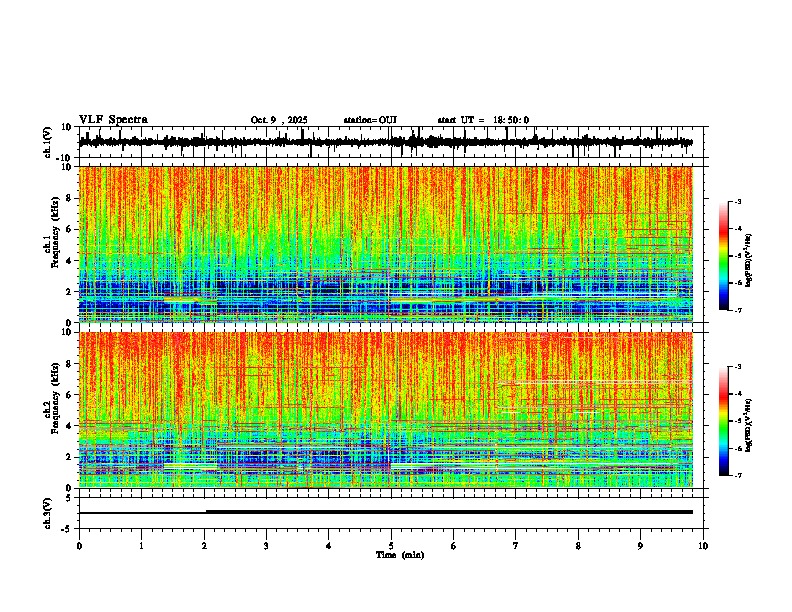Viewport: 792px width, 612px height.
Task: Click the "ch.3(V)" axis label
Action: [x=48, y=513]
